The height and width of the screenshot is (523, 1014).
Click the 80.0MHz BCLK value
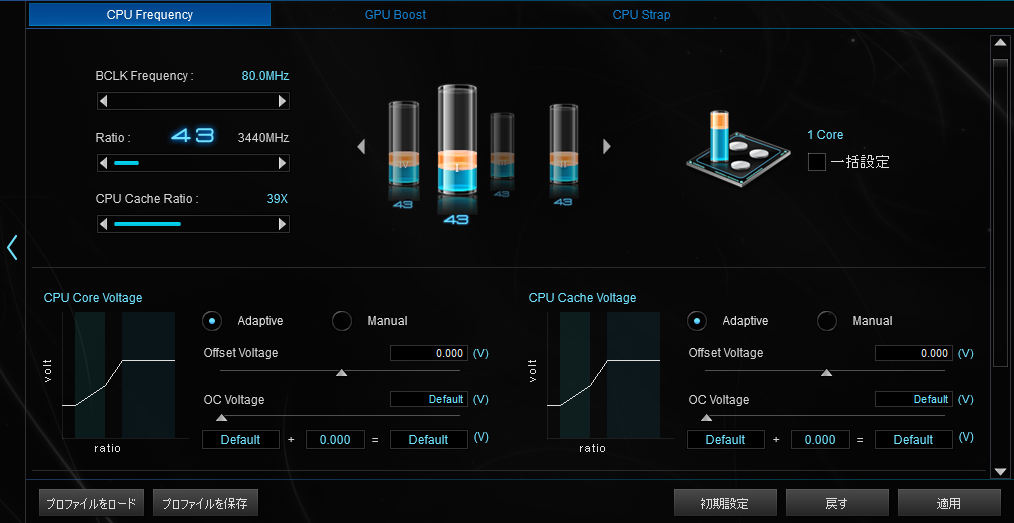pos(265,76)
